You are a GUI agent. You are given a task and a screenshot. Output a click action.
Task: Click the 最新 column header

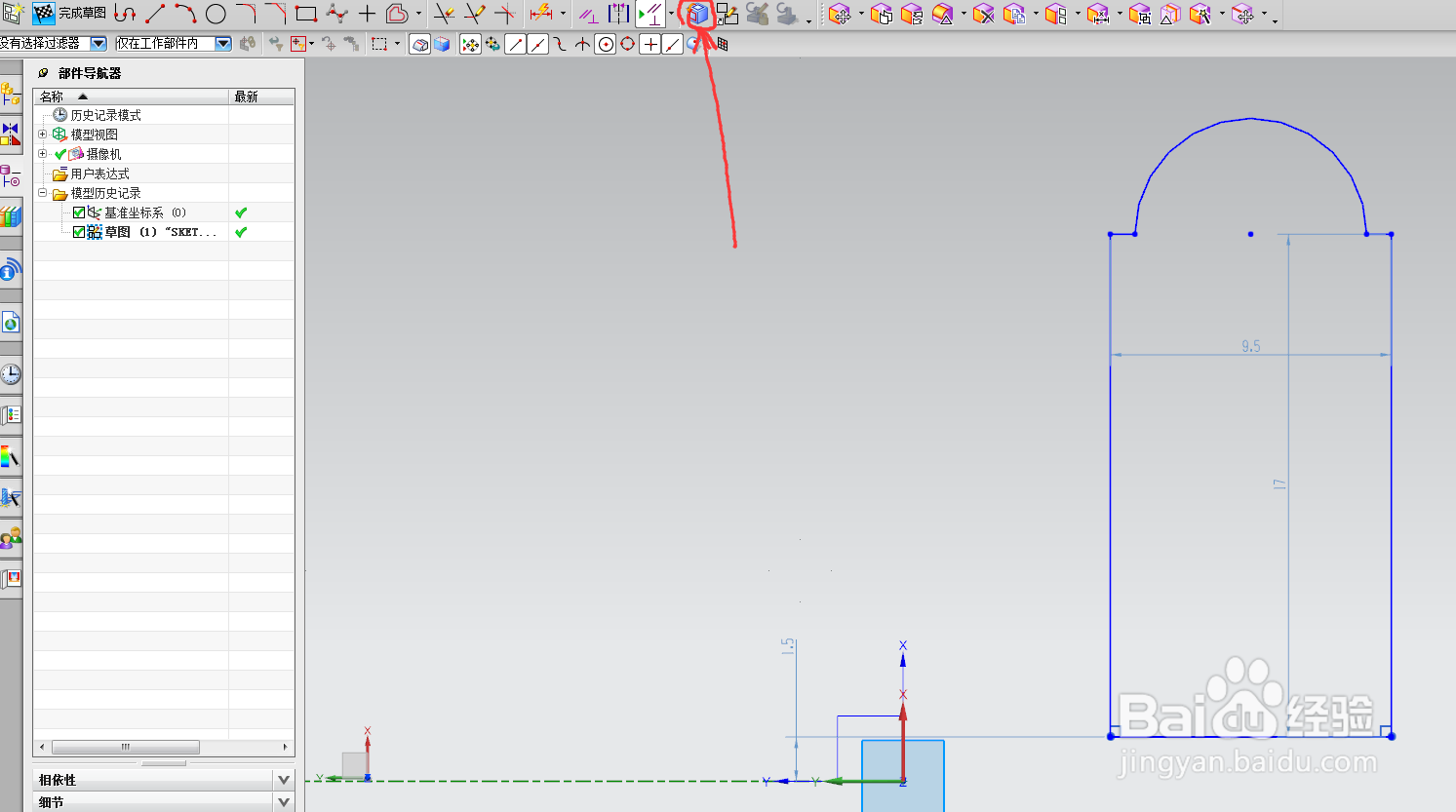[x=261, y=97]
